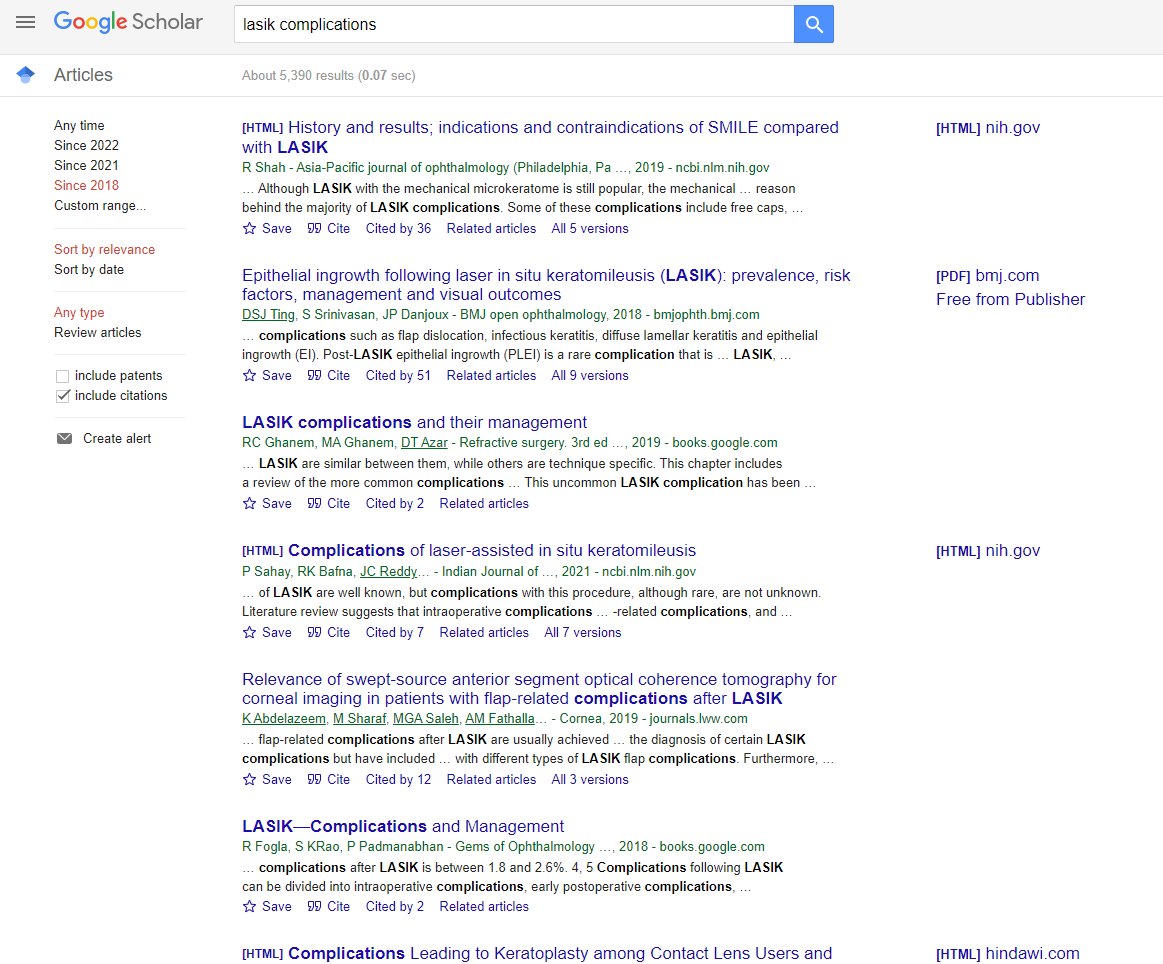Click author link DT Azar

[x=424, y=442]
